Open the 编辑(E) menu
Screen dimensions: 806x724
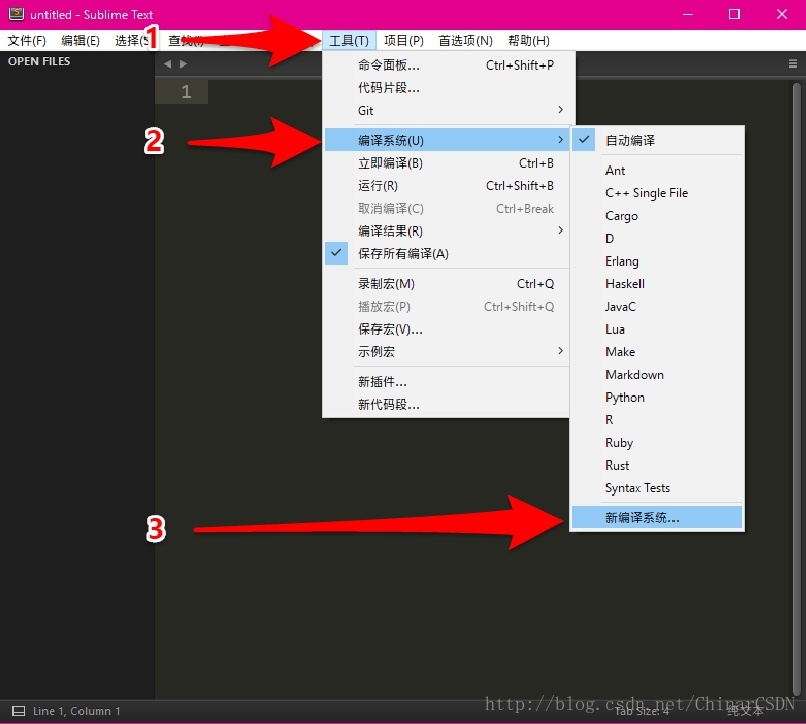click(80, 41)
